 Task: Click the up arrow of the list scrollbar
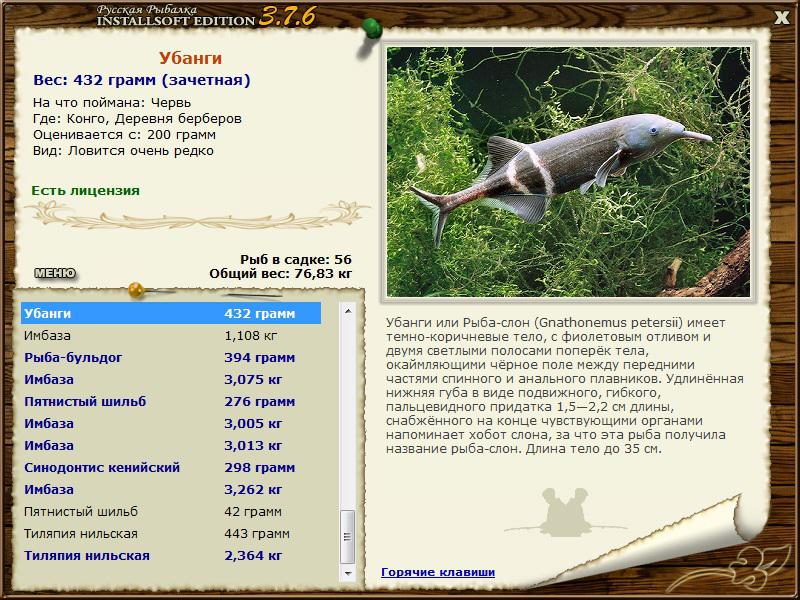click(348, 311)
